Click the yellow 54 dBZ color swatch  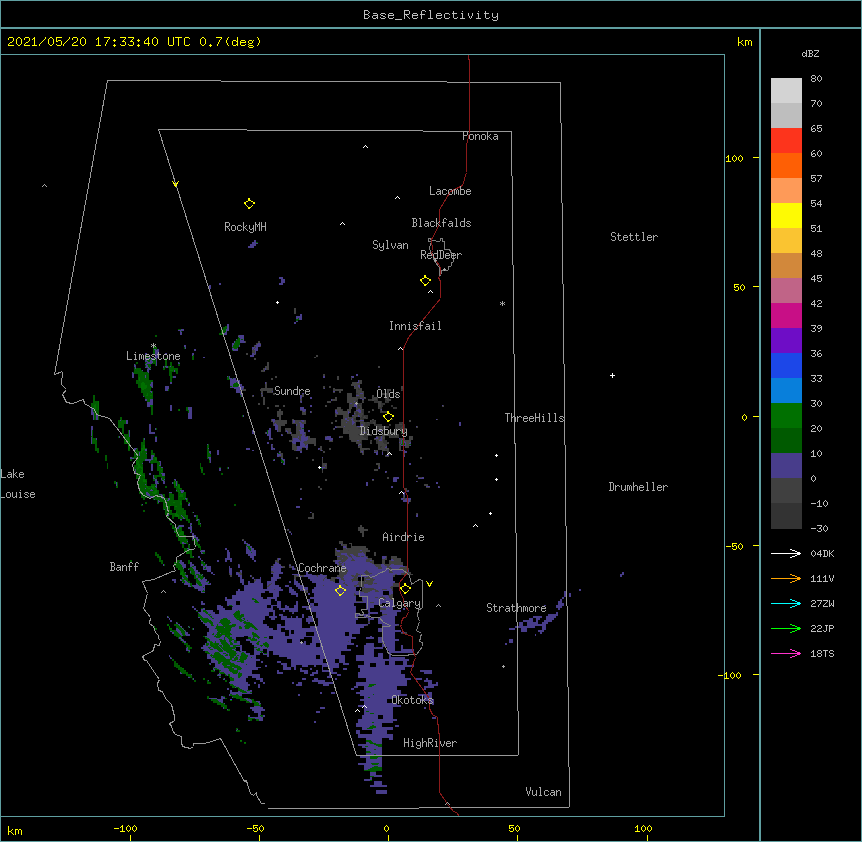[x=786, y=215]
